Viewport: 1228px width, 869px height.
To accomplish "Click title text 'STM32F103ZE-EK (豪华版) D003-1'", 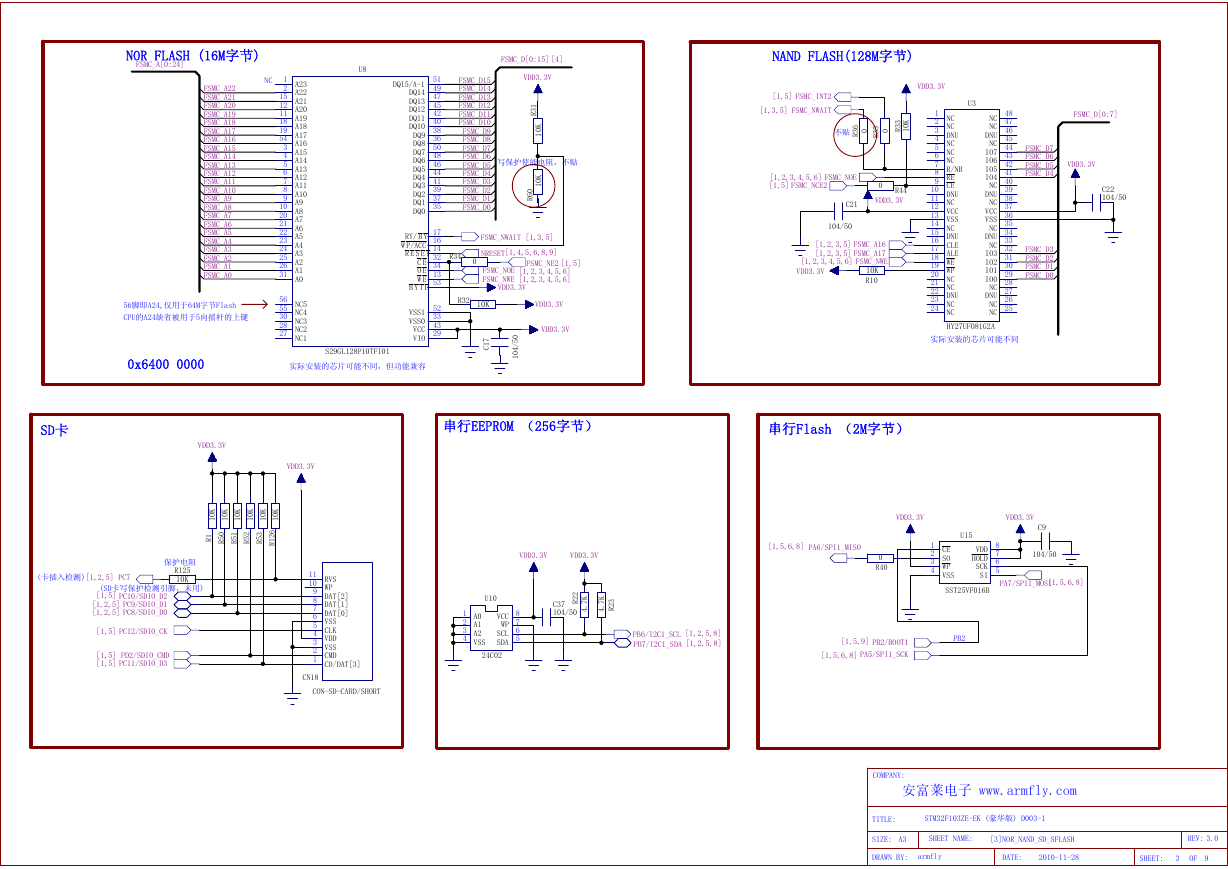I will coord(985,819).
